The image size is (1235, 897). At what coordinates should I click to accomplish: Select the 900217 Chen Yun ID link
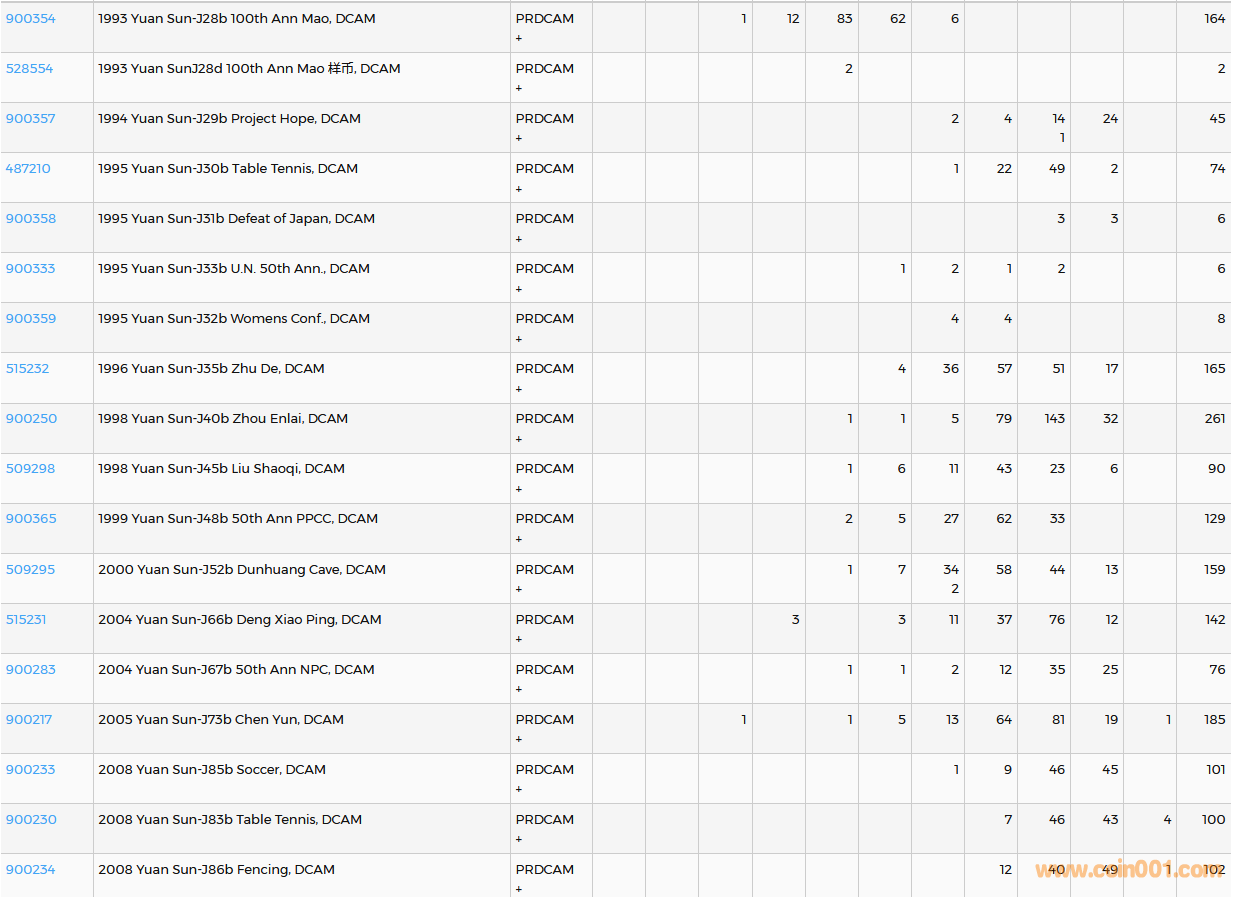(x=29, y=720)
